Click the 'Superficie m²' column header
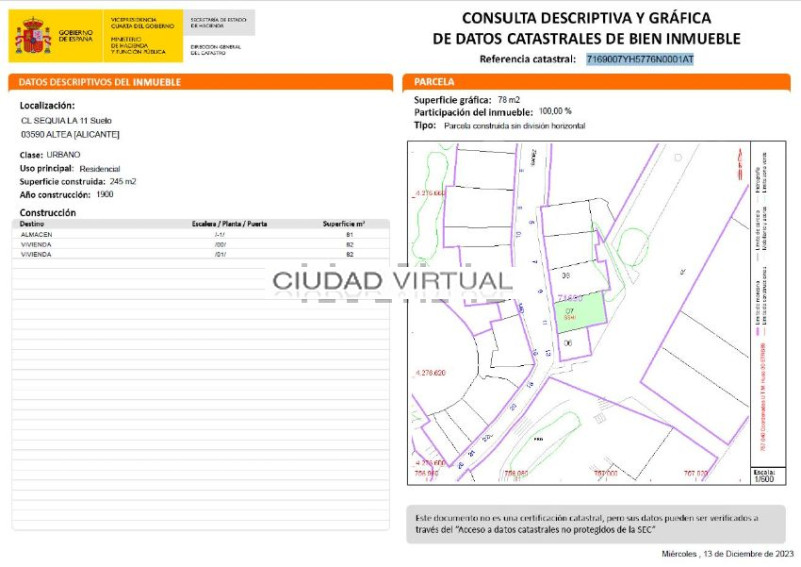Viewport: 801px width, 567px height. (344, 224)
